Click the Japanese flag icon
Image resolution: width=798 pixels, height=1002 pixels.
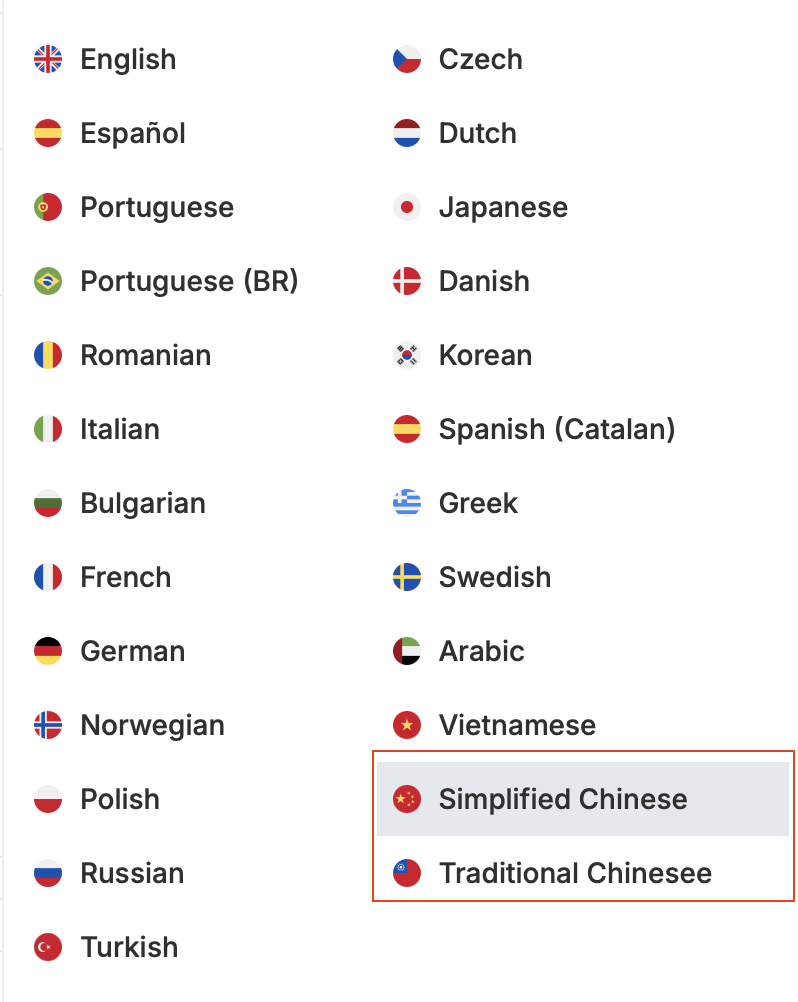407,207
